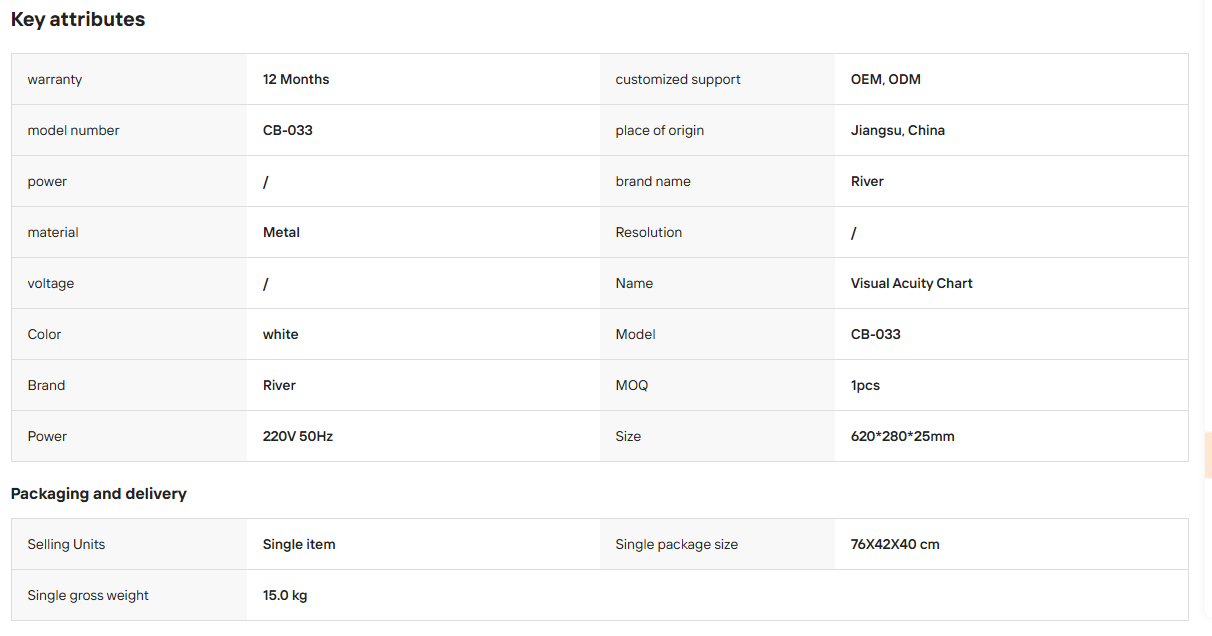Select the MOQ 1pcs value
Viewport: 1212px width, 636px height.
click(865, 385)
